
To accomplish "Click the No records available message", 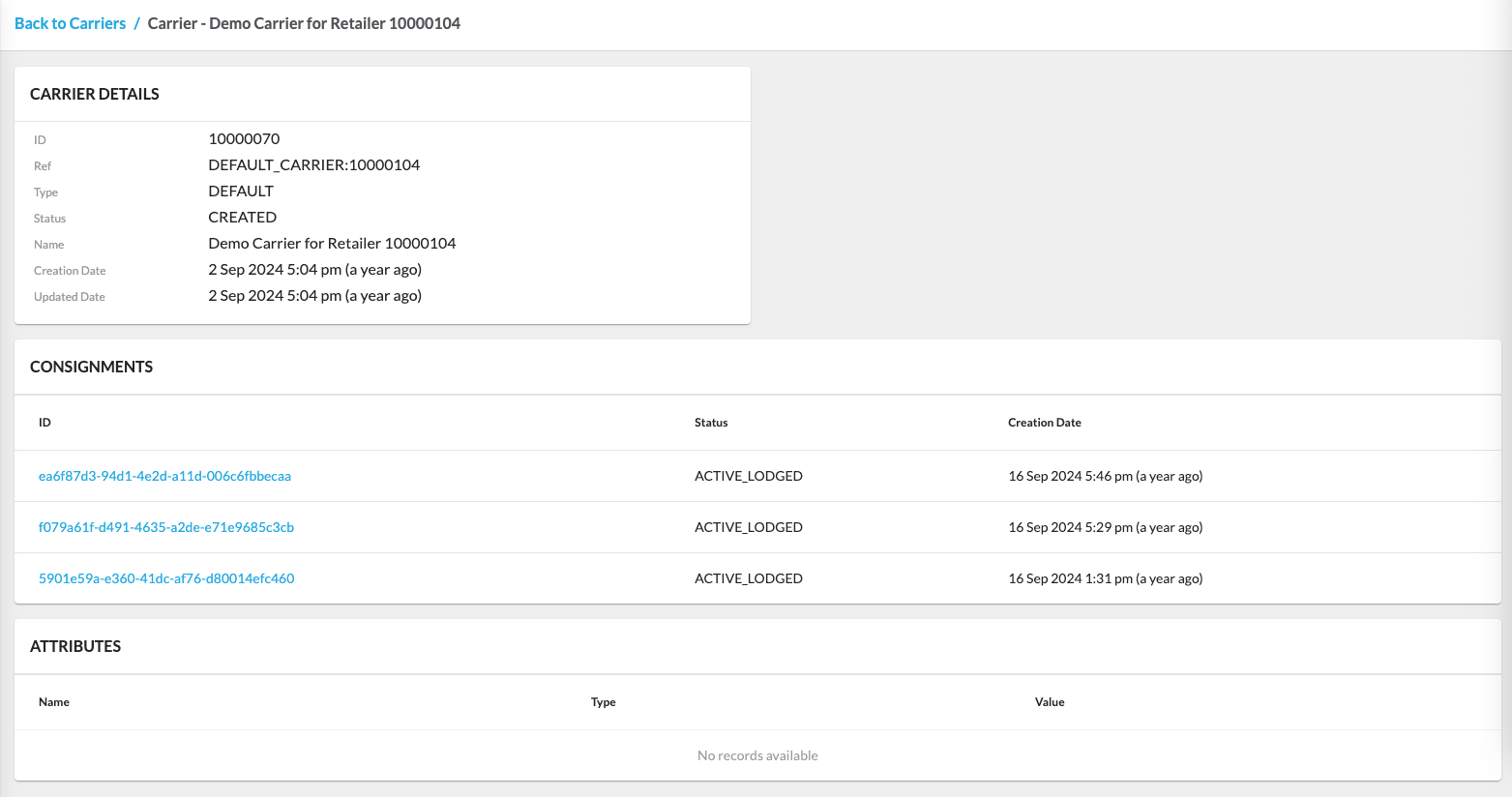I will point(757,755).
